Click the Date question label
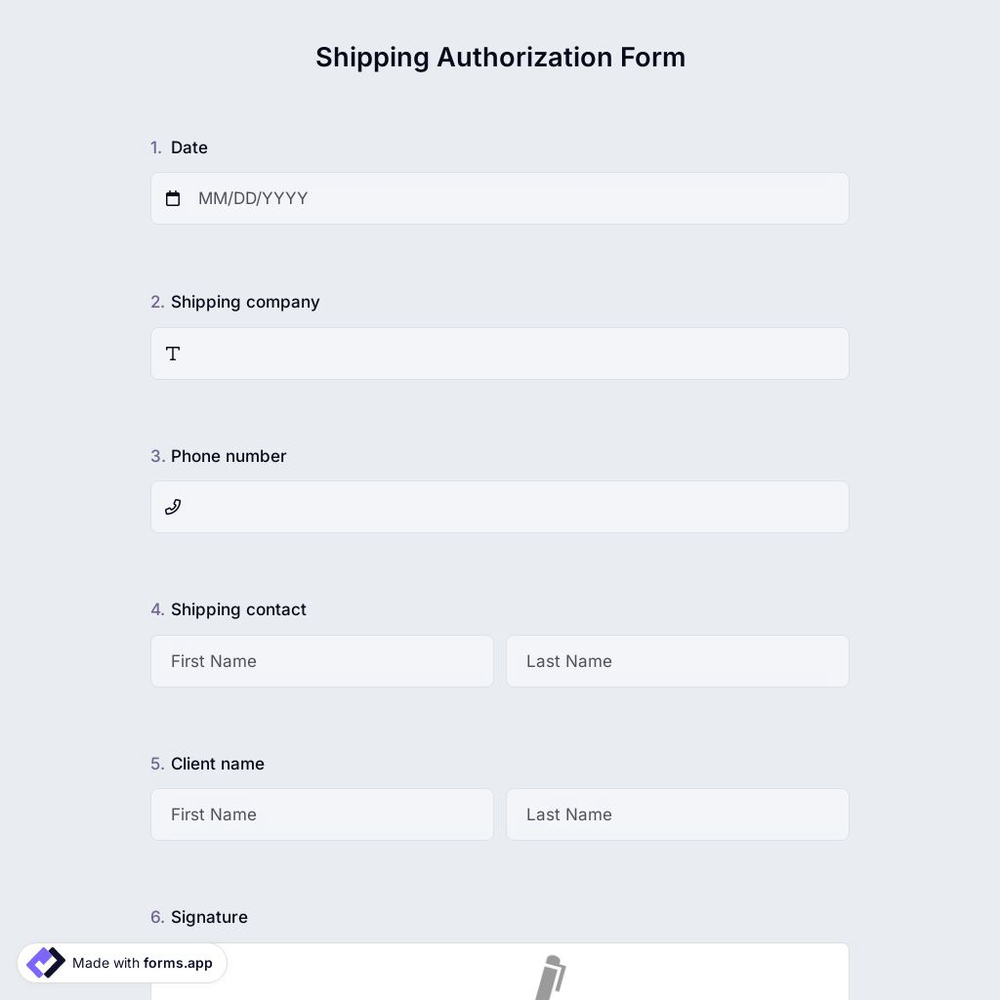The height and width of the screenshot is (1000, 1000). (x=189, y=147)
